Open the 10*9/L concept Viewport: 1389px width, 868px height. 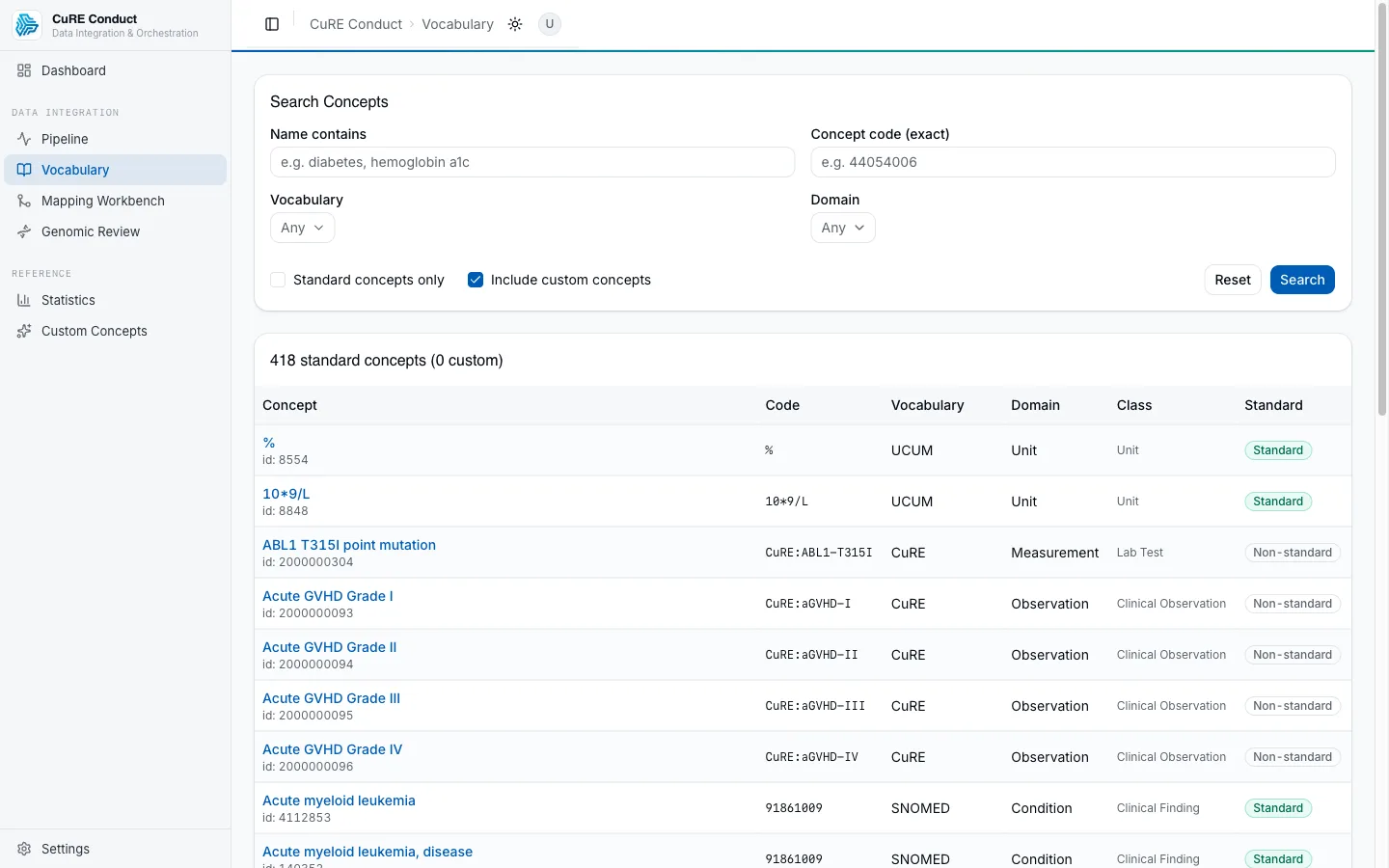click(x=286, y=494)
